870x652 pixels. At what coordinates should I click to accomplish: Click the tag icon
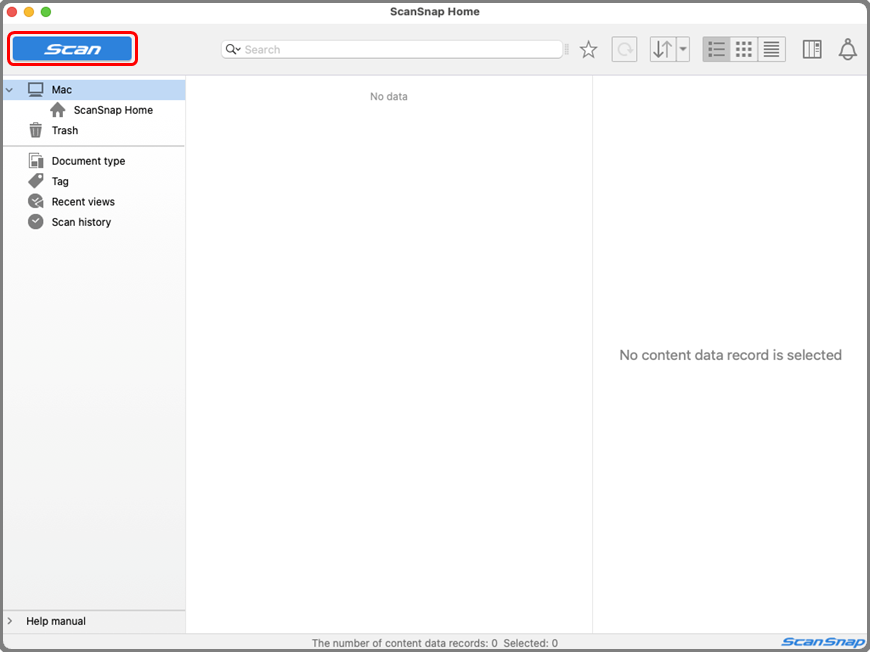[36, 181]
